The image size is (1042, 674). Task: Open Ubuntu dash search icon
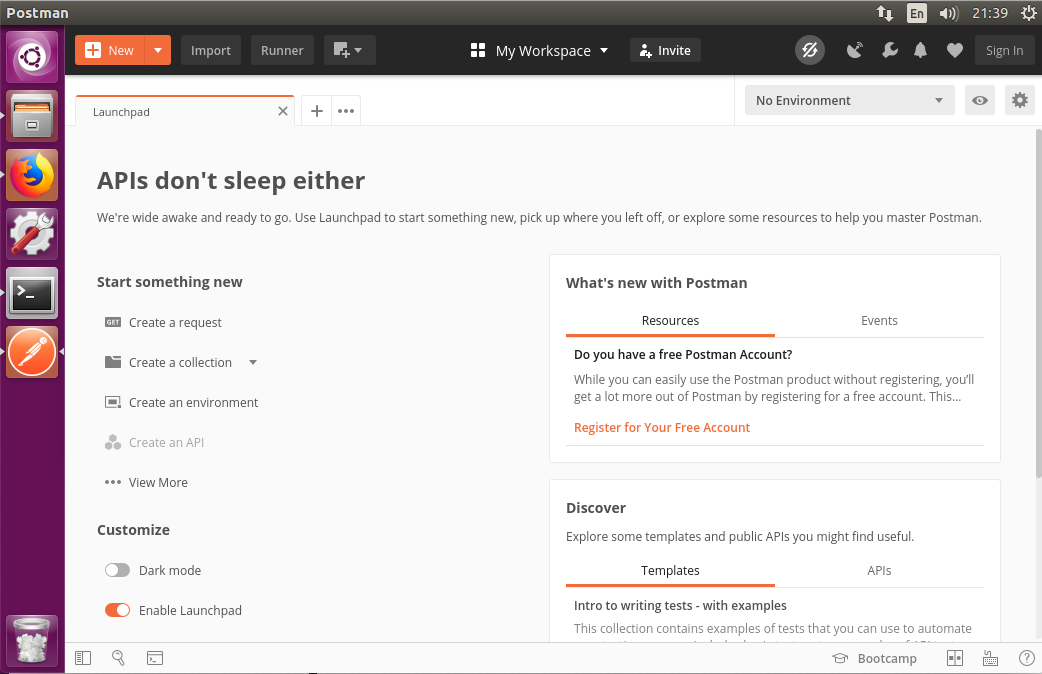(32, 56)
